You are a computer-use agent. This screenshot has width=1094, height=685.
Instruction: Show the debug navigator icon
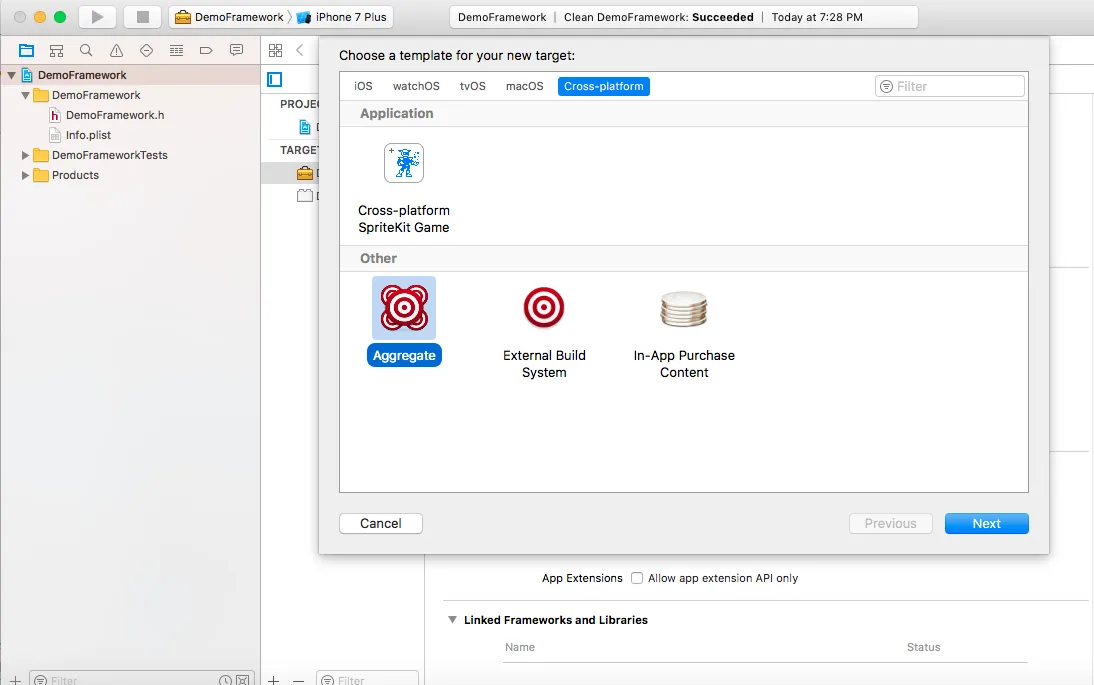click(177, 50)
